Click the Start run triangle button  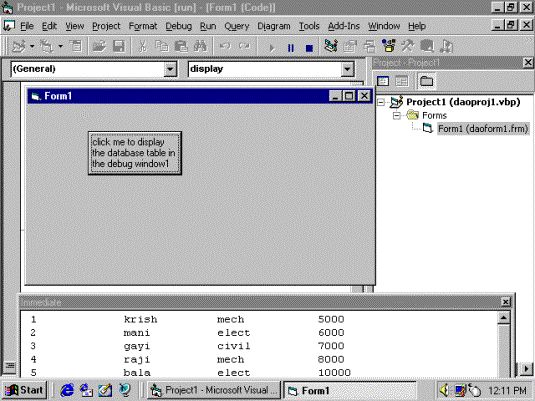pos(272,47)
